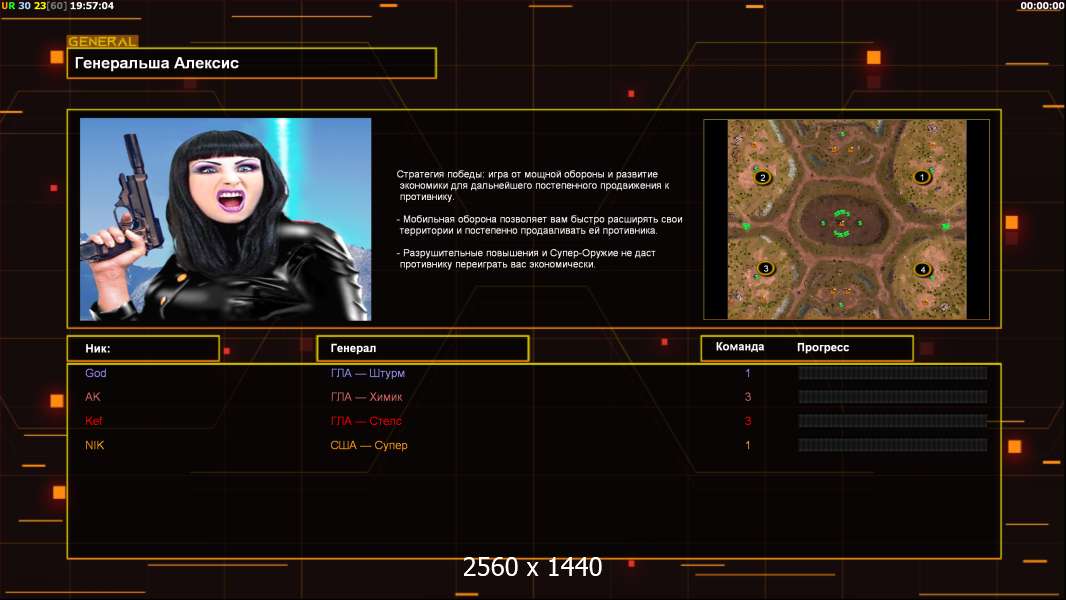Viewport: 1066px width, 600px height.
Task: Click General Alexis portrait image
Action: [x=225, y=219]
